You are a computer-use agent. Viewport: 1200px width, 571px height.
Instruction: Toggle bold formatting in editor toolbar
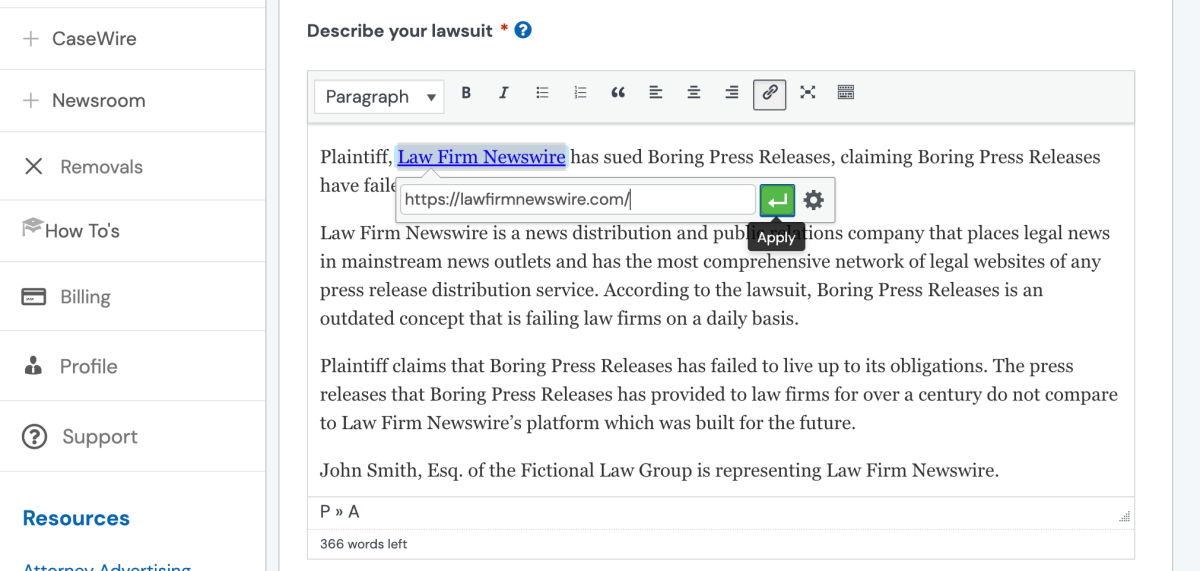click(466, 93)
